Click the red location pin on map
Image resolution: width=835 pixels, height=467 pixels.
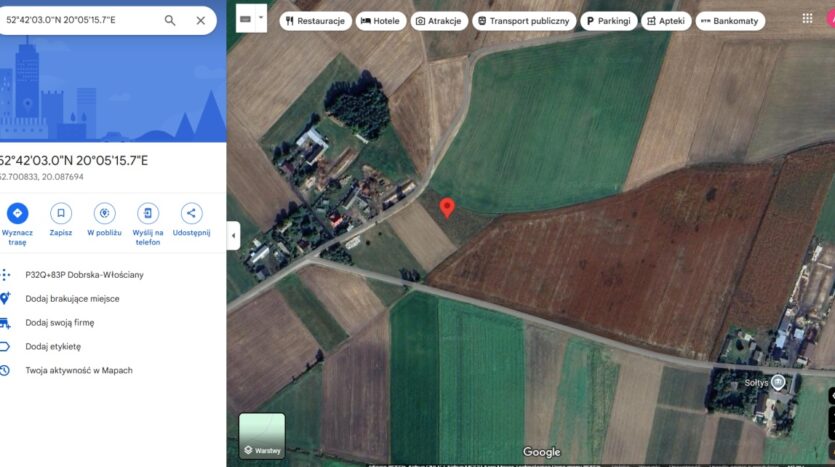[447, 208]
